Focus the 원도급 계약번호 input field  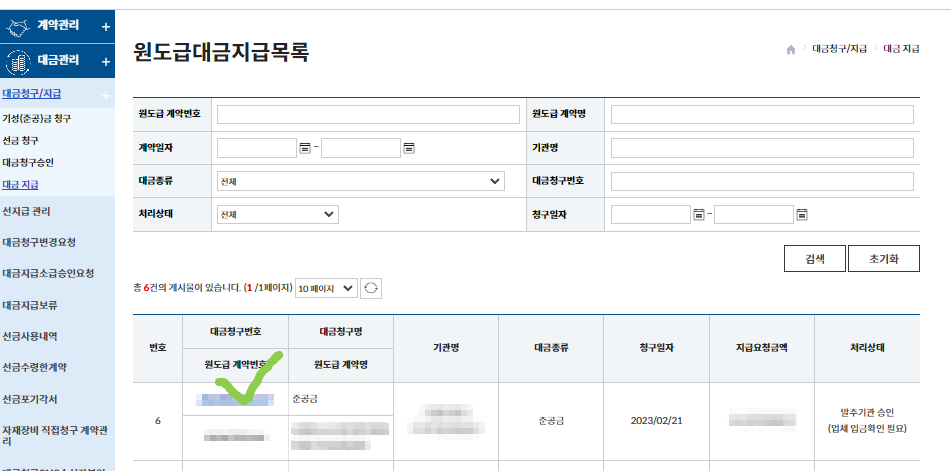[368, 115]
